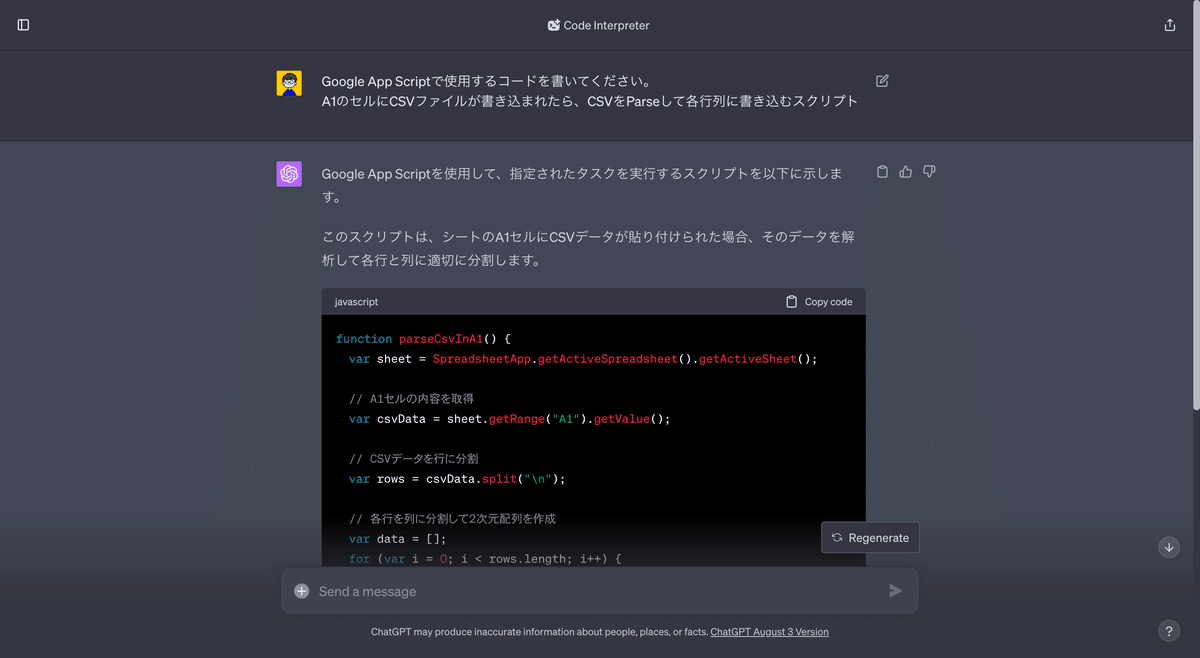The height and width of the screenshot is (658, 1200).
Task: Click the var sheet SpreadsheetApp code line
Action: [x=583, y=359]
